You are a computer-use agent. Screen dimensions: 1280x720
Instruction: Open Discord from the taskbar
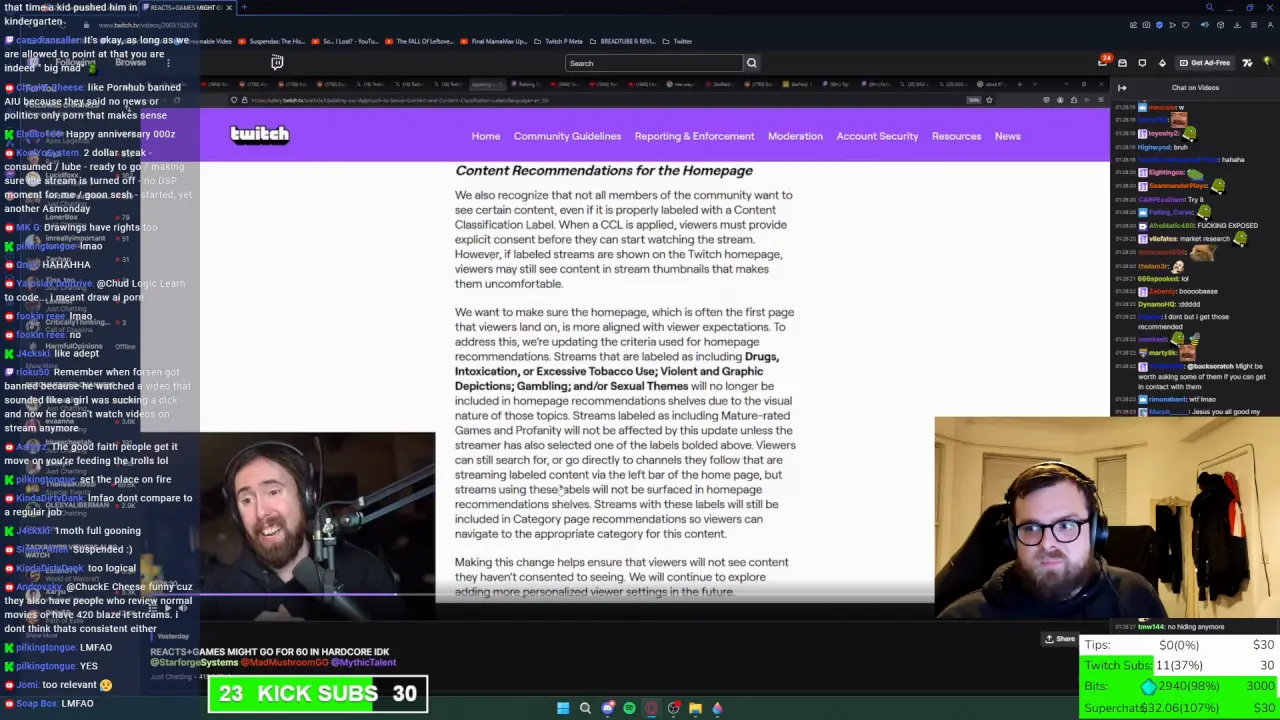607,708
